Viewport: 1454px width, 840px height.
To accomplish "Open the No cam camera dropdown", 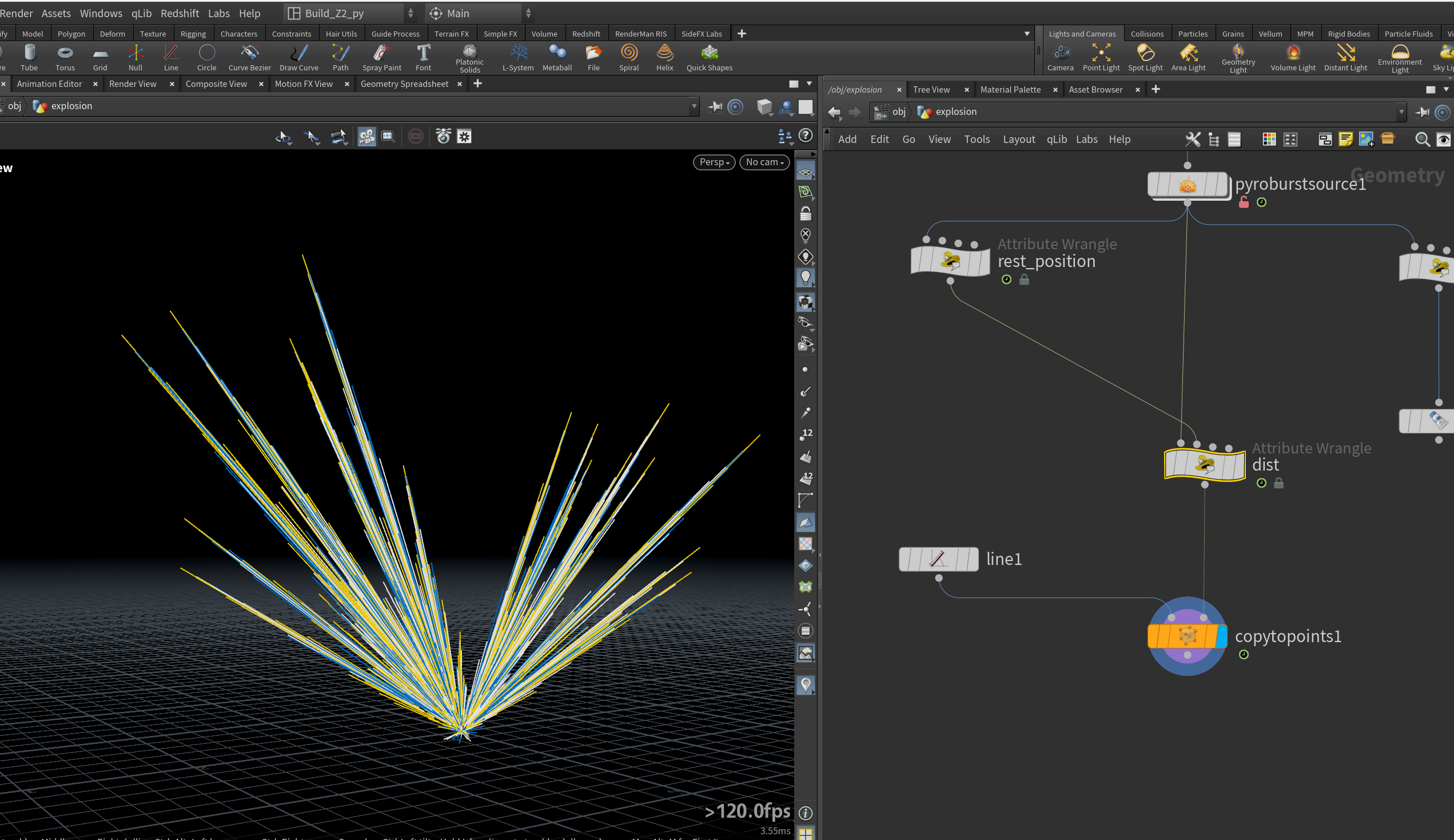I will click(764, 162).
